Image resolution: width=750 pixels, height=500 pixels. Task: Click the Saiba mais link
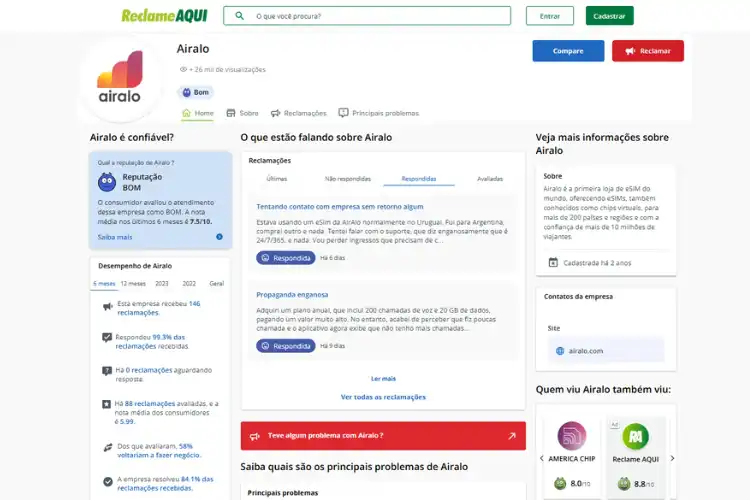[x=115, y=237]
